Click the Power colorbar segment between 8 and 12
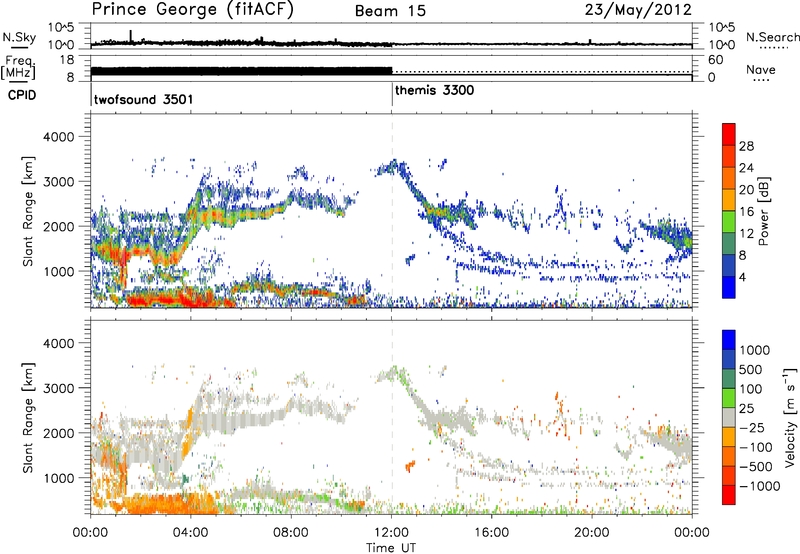 point(729,244)
